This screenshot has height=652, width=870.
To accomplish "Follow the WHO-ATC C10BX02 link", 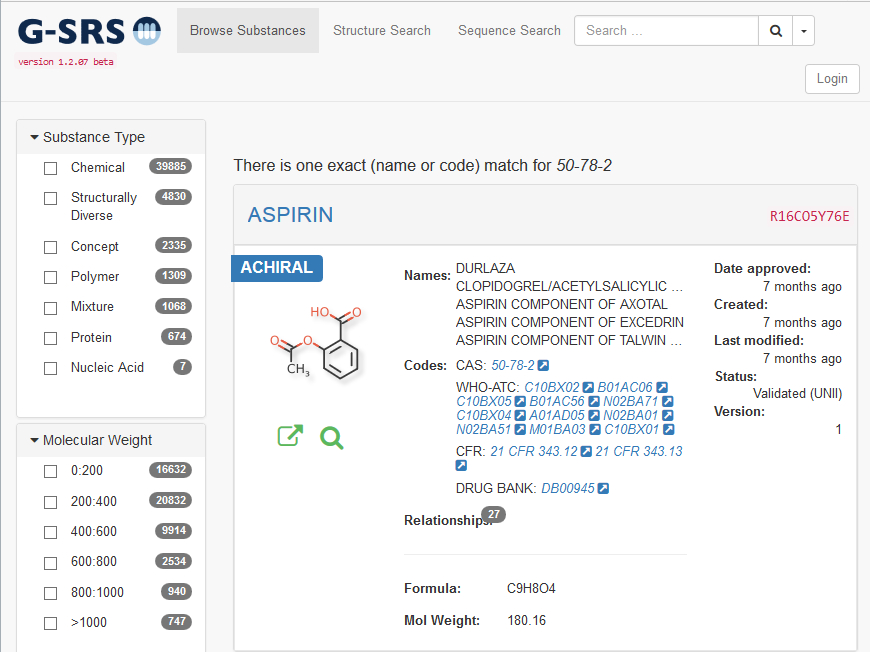I will [552, 387].
